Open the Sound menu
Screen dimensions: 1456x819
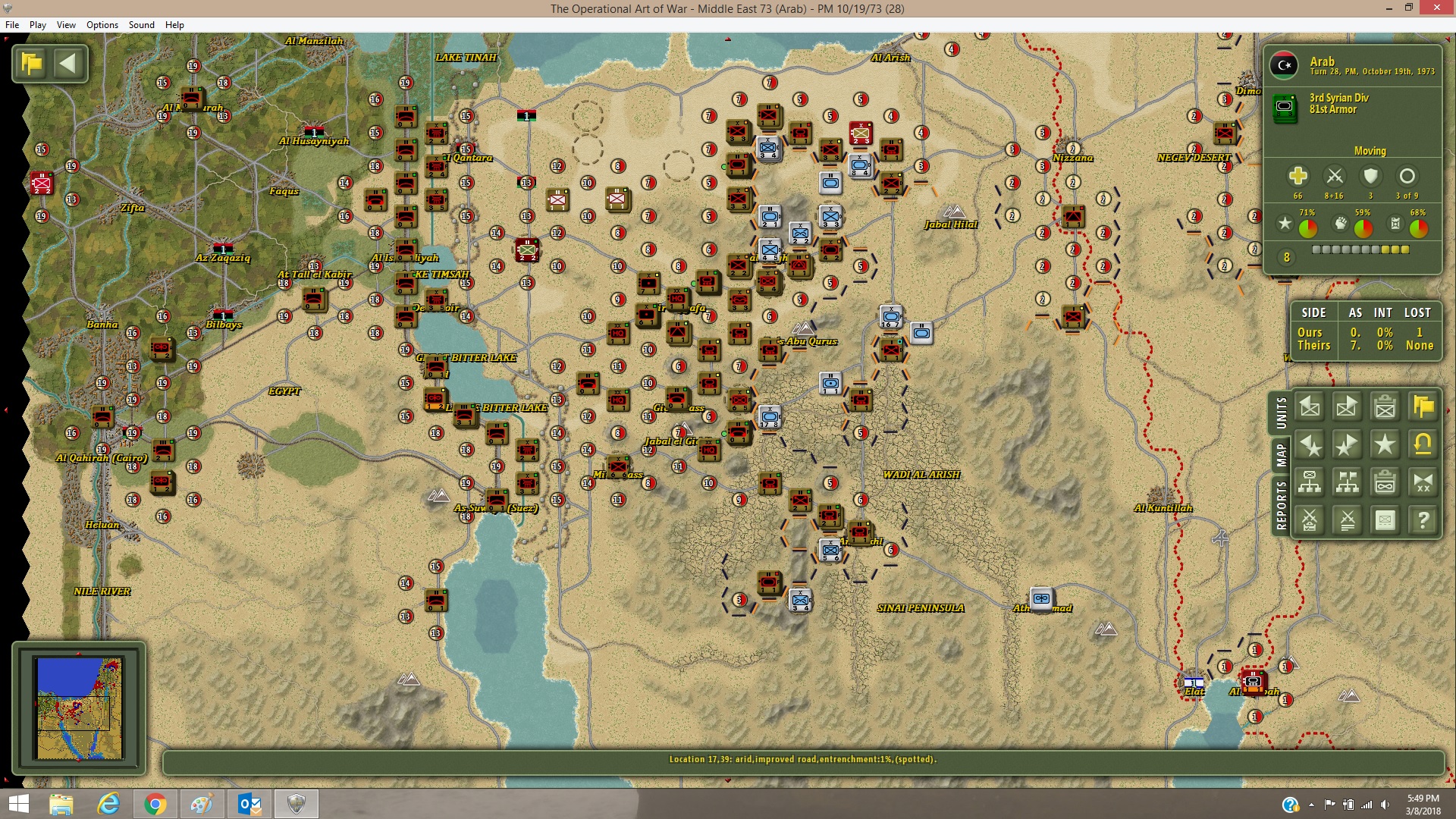(x=142, y=25)
